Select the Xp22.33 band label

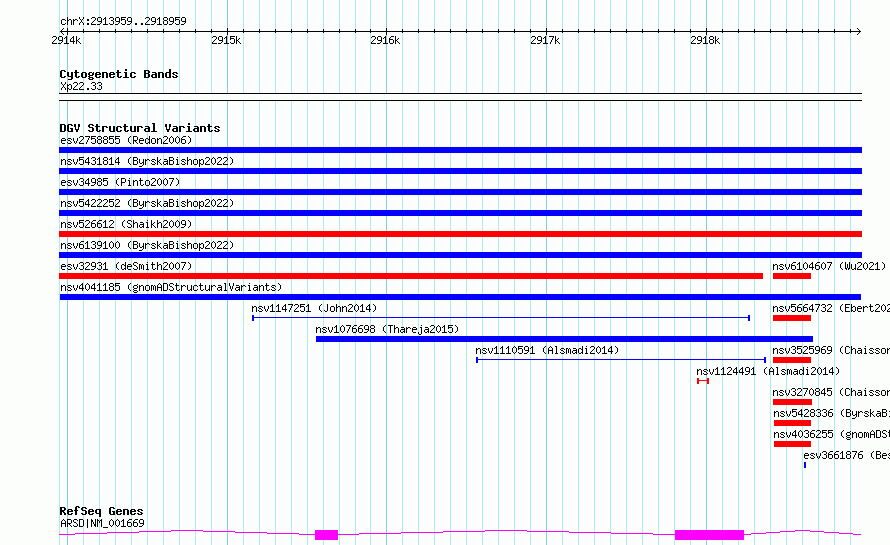click(81, 86)
